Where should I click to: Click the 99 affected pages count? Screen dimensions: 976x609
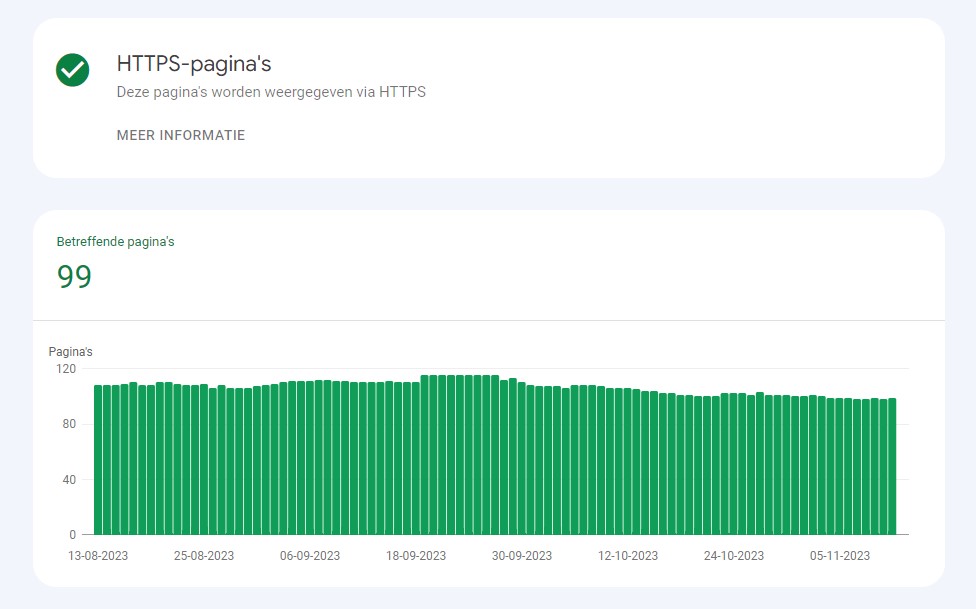(x=74, y=276)
